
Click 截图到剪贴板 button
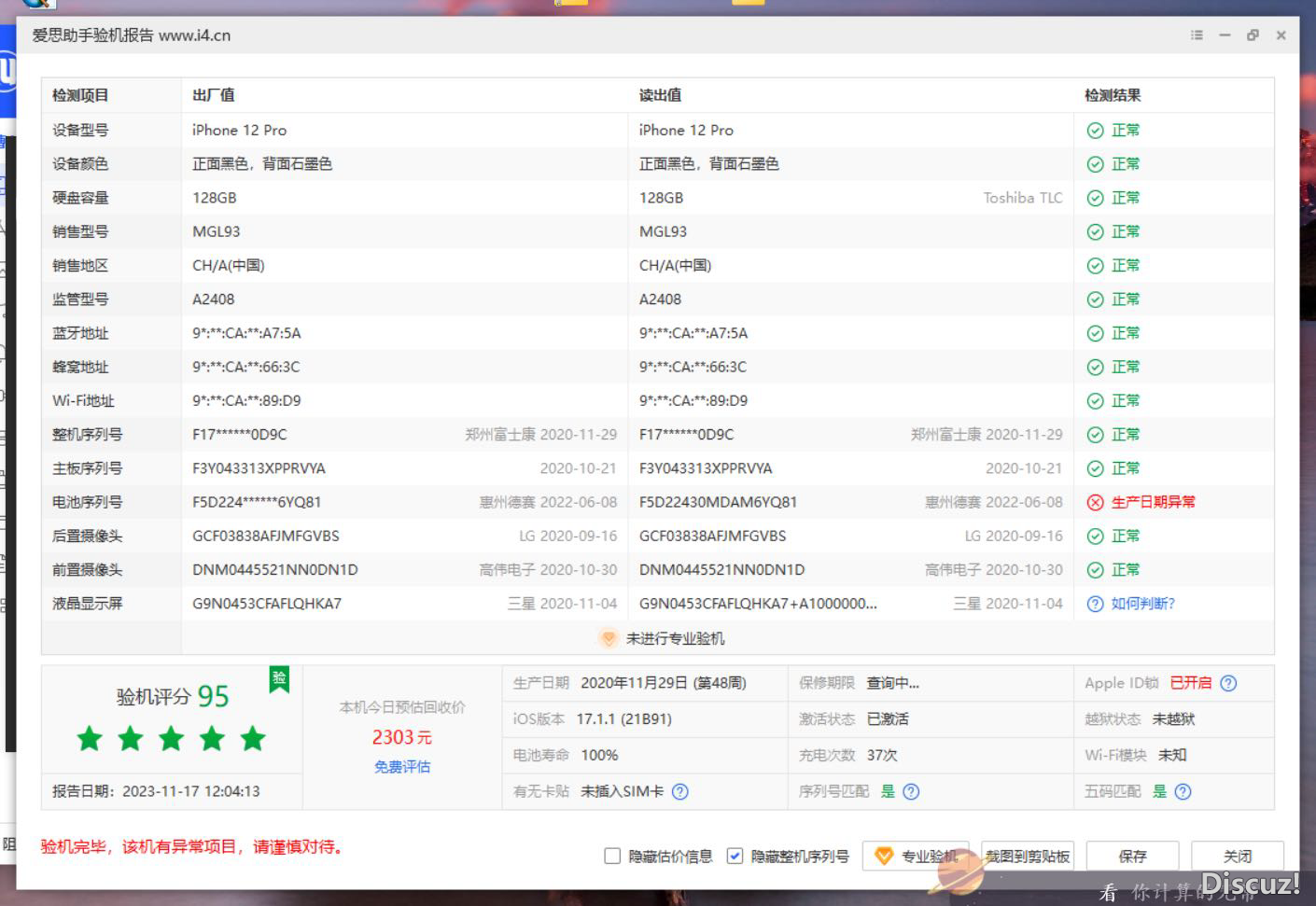(x=1027, y=856)
